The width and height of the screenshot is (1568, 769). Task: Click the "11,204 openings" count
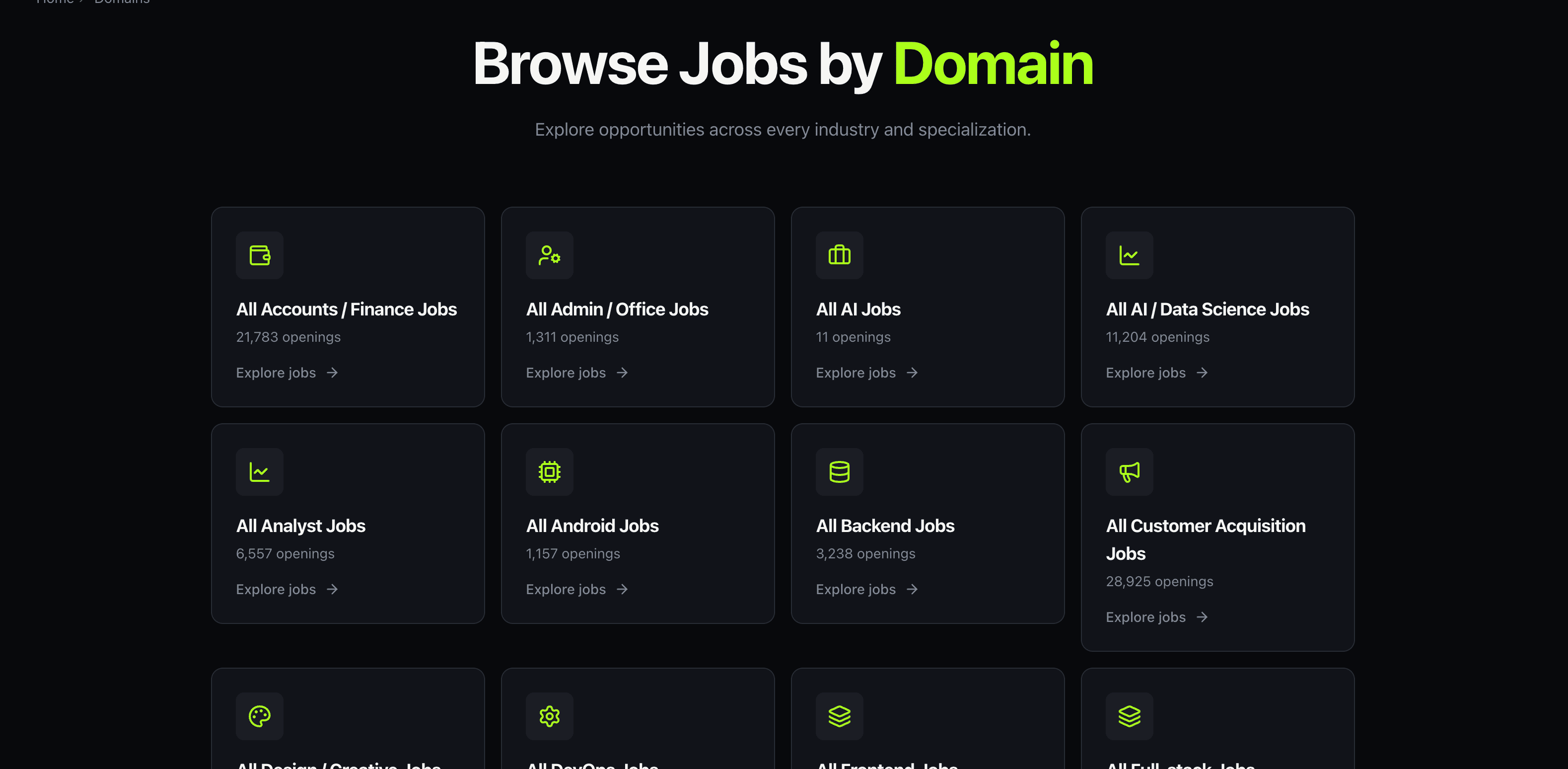pyautogui.click(x=1158, y=337)
